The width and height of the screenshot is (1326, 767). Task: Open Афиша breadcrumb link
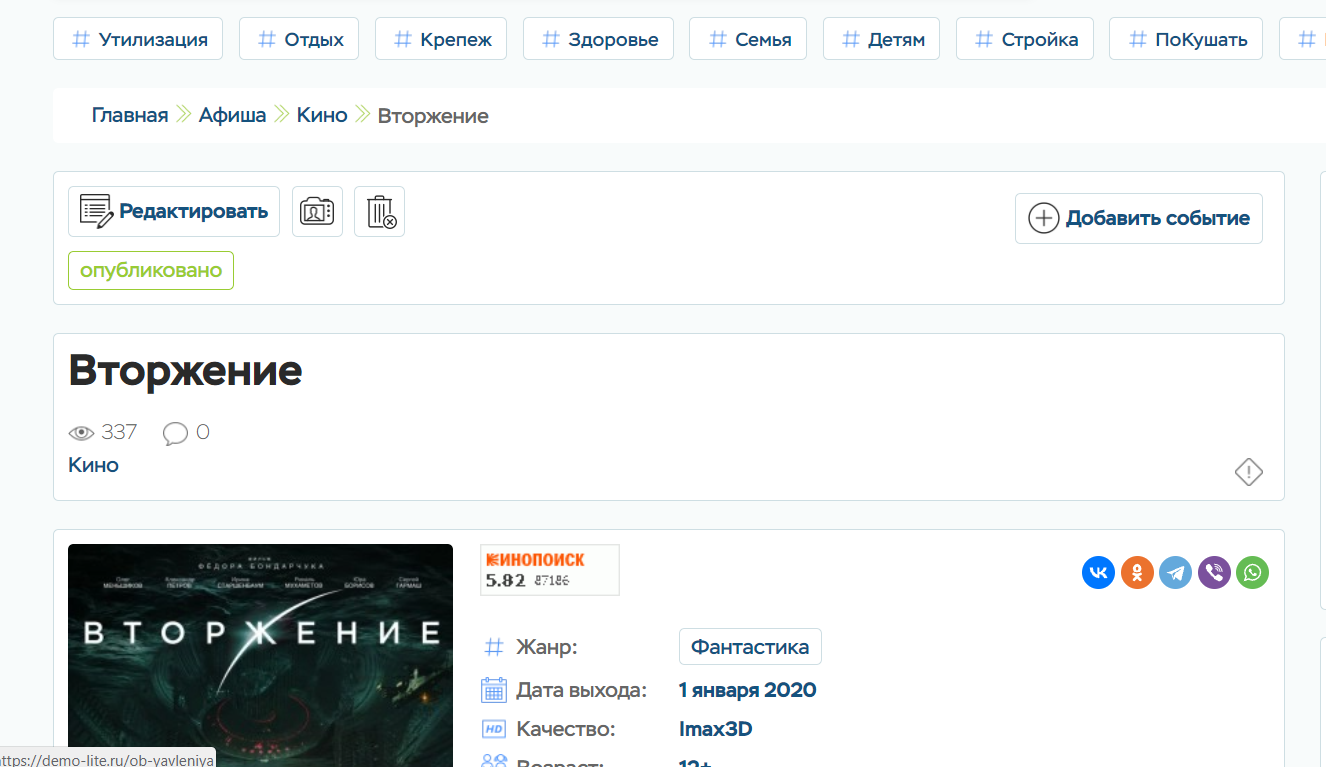[x=232, y=116]
